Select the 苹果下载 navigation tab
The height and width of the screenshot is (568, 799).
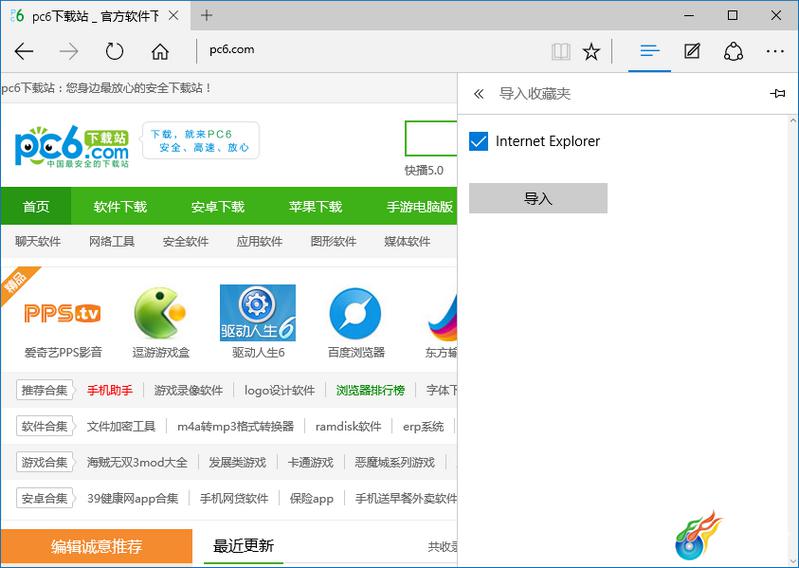[315, 206]
